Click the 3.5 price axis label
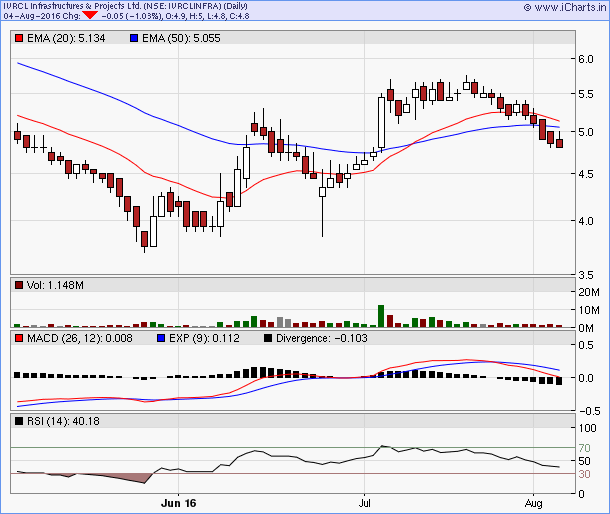This screenshot has height=514, width=610. pyautogui.click(x=585, y=275)
